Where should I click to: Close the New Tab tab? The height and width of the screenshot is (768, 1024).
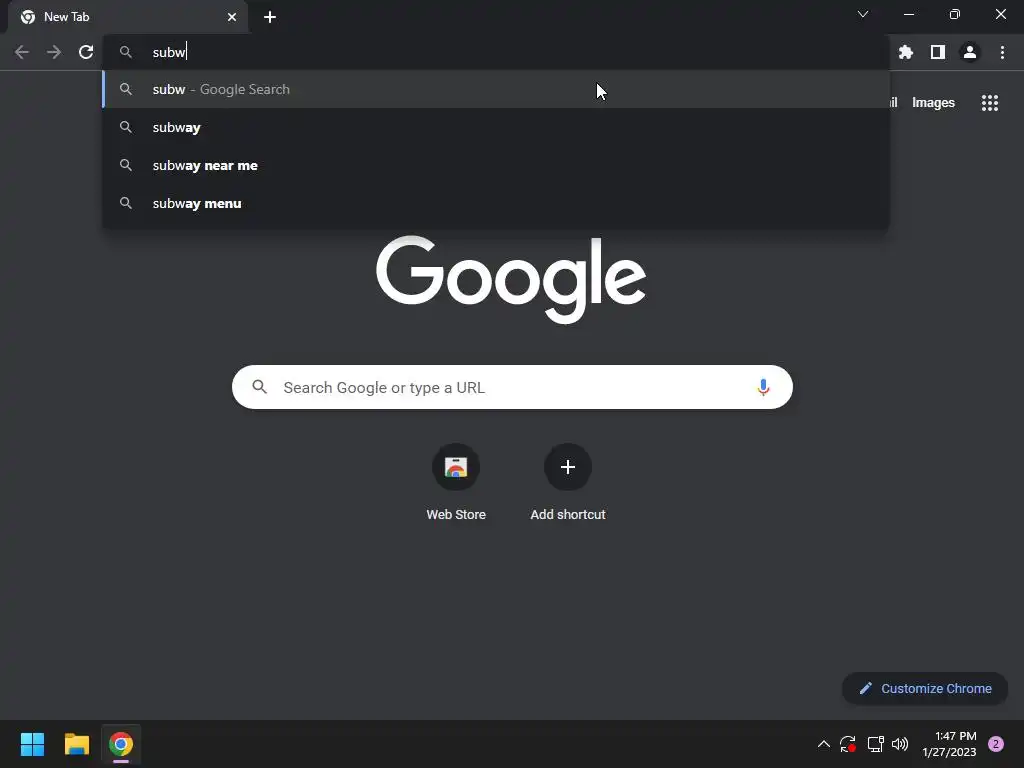click(x=232, y=17)
